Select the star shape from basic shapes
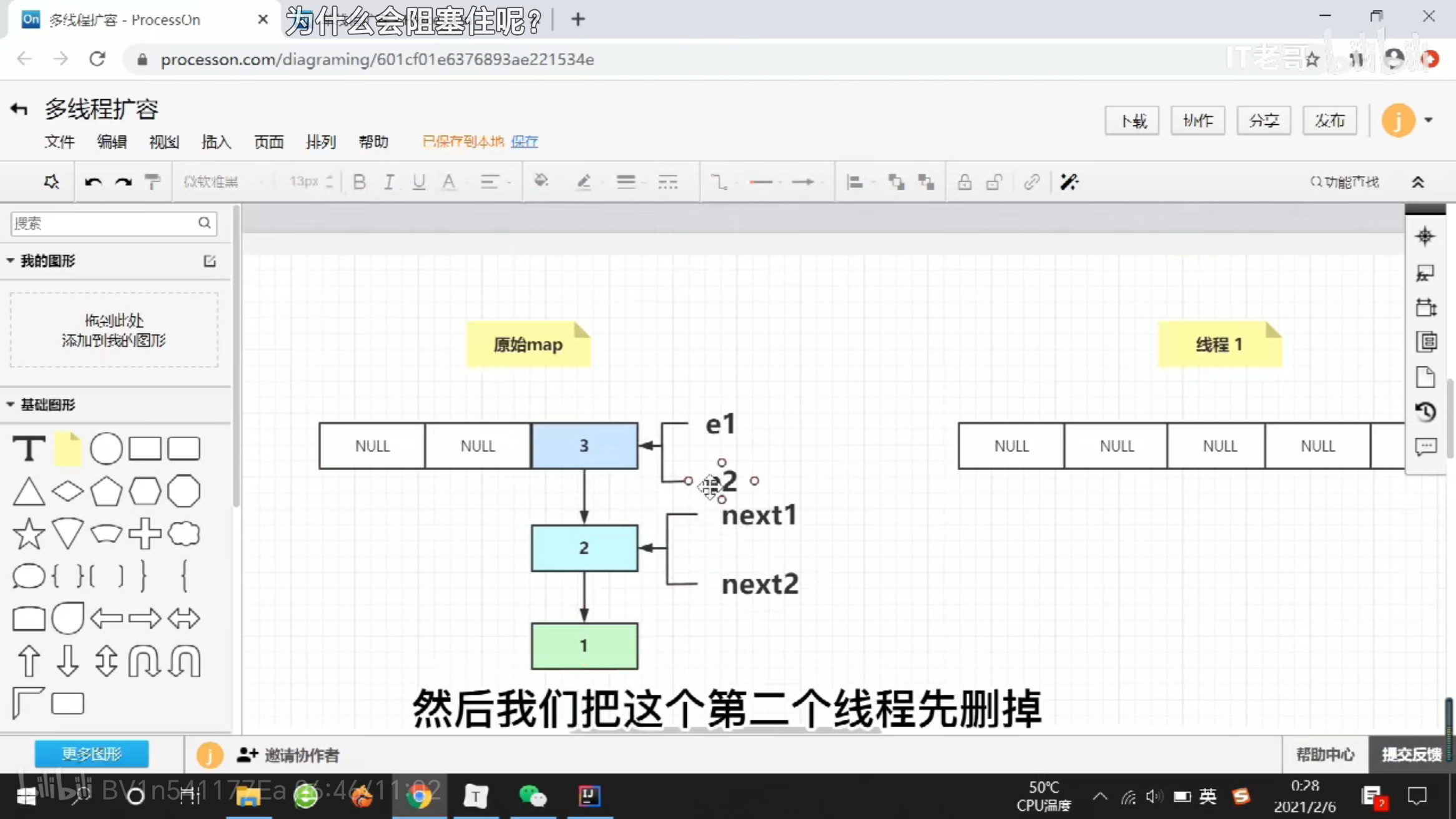 tap(29, 534)
